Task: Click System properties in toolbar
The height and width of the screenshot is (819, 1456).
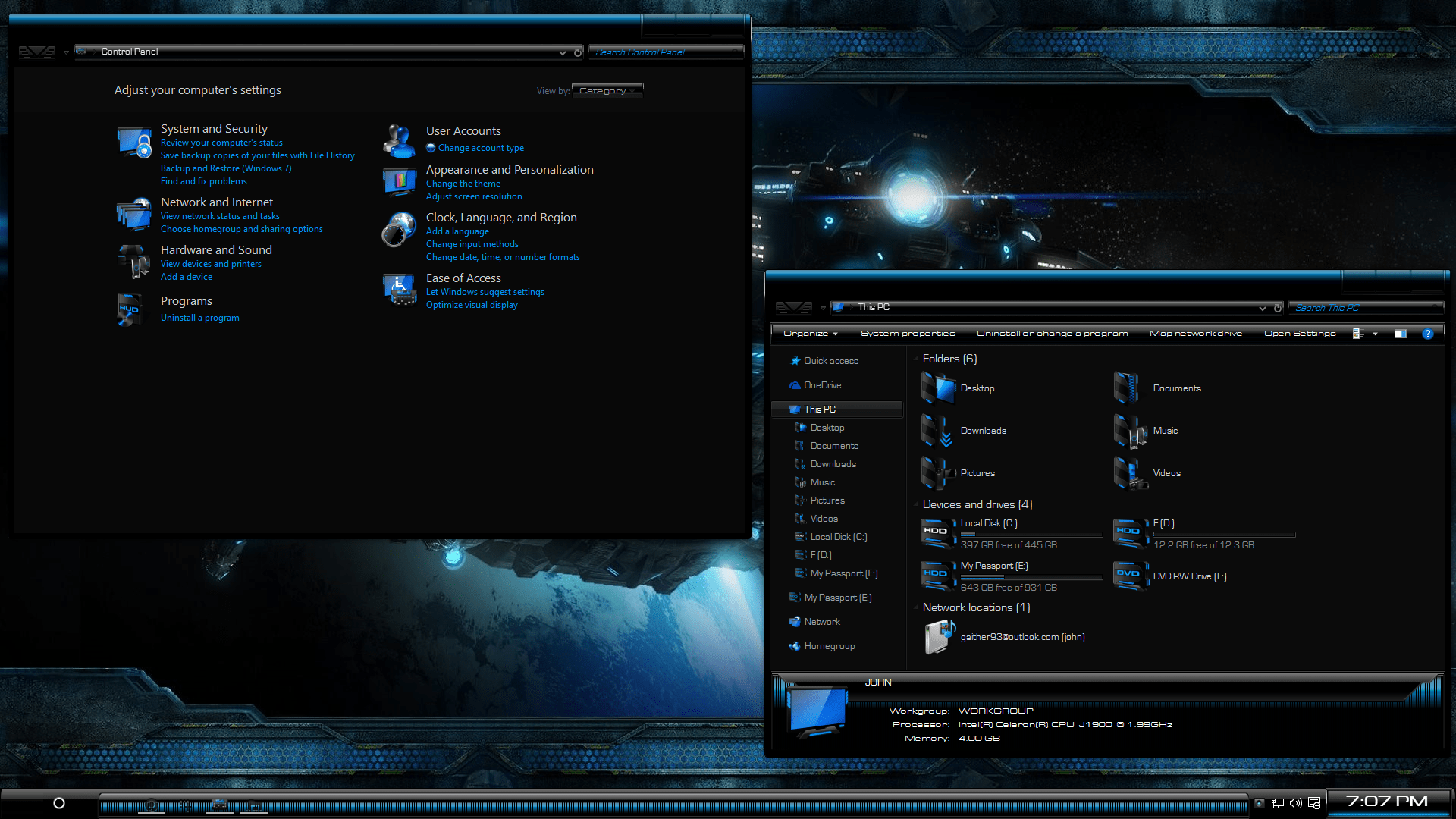Action: pos(907,334)
